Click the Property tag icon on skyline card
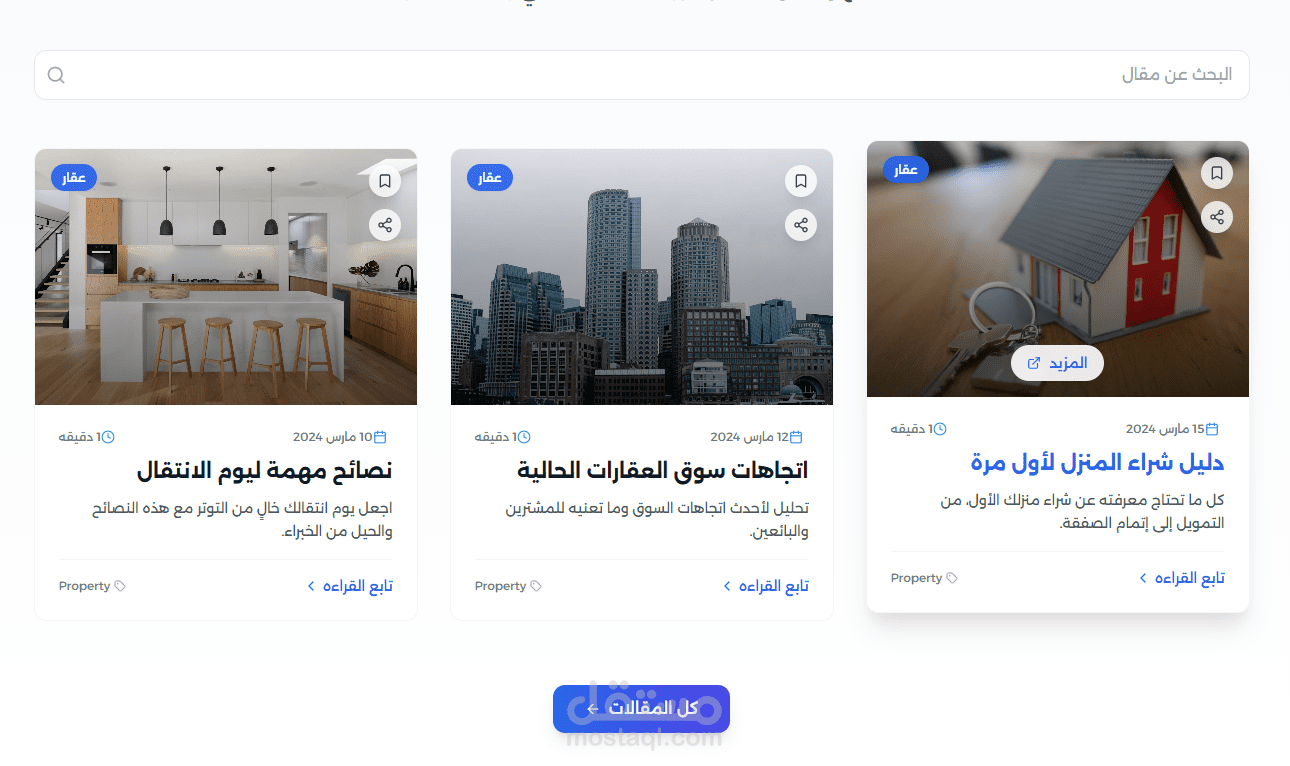1290x766 pixels. (536, 586)
